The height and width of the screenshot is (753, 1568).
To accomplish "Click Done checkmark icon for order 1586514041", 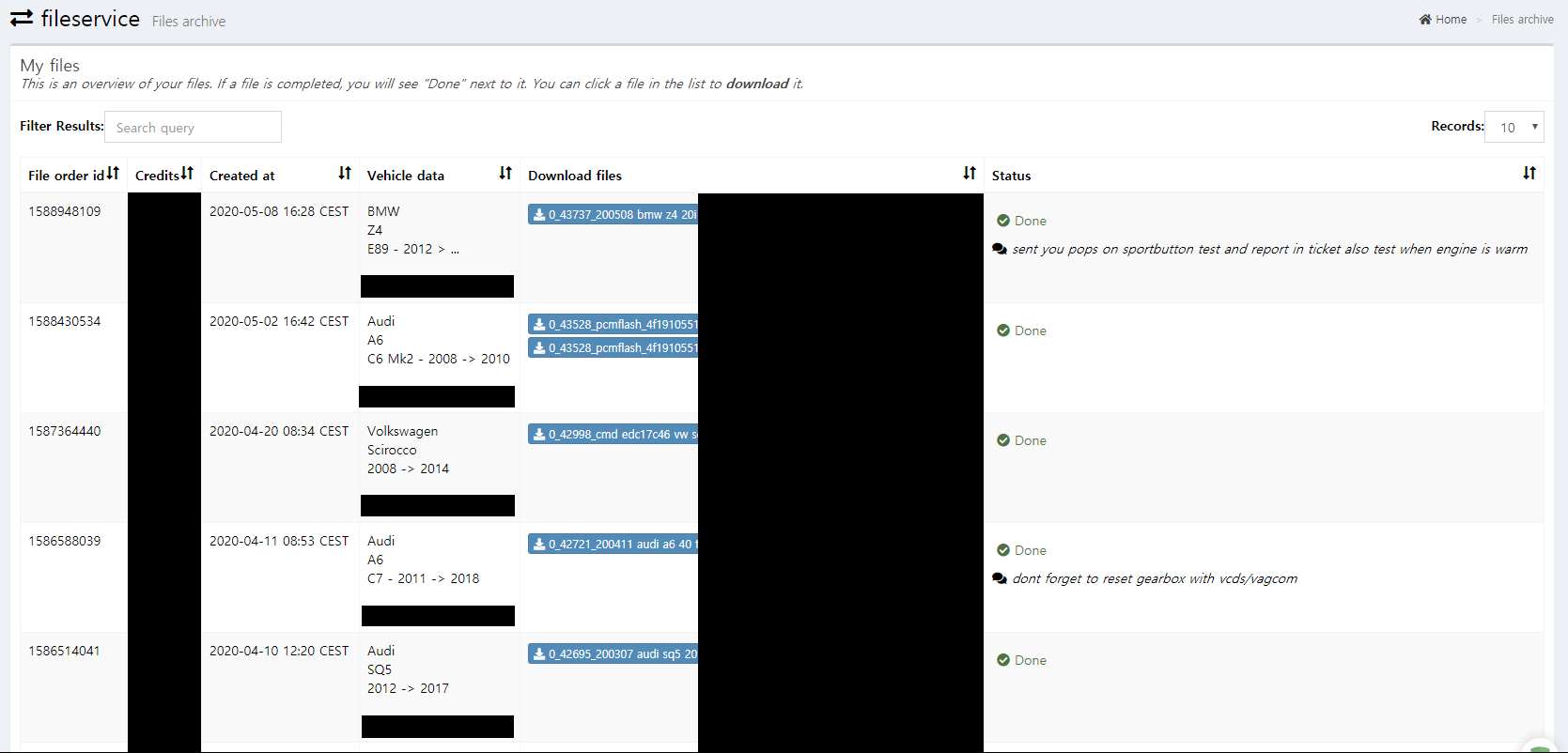I will coord(1003,660).
